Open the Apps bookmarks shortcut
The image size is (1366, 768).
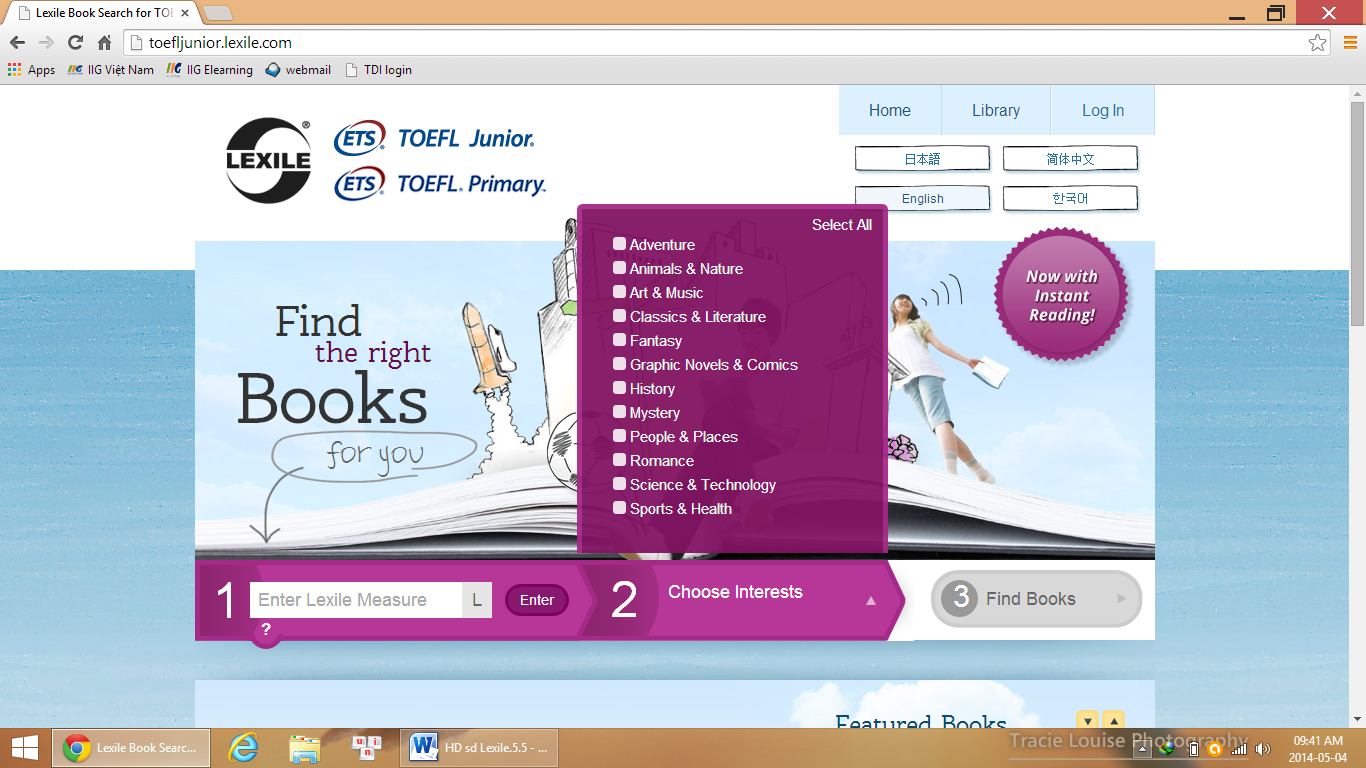pos(32,70)
